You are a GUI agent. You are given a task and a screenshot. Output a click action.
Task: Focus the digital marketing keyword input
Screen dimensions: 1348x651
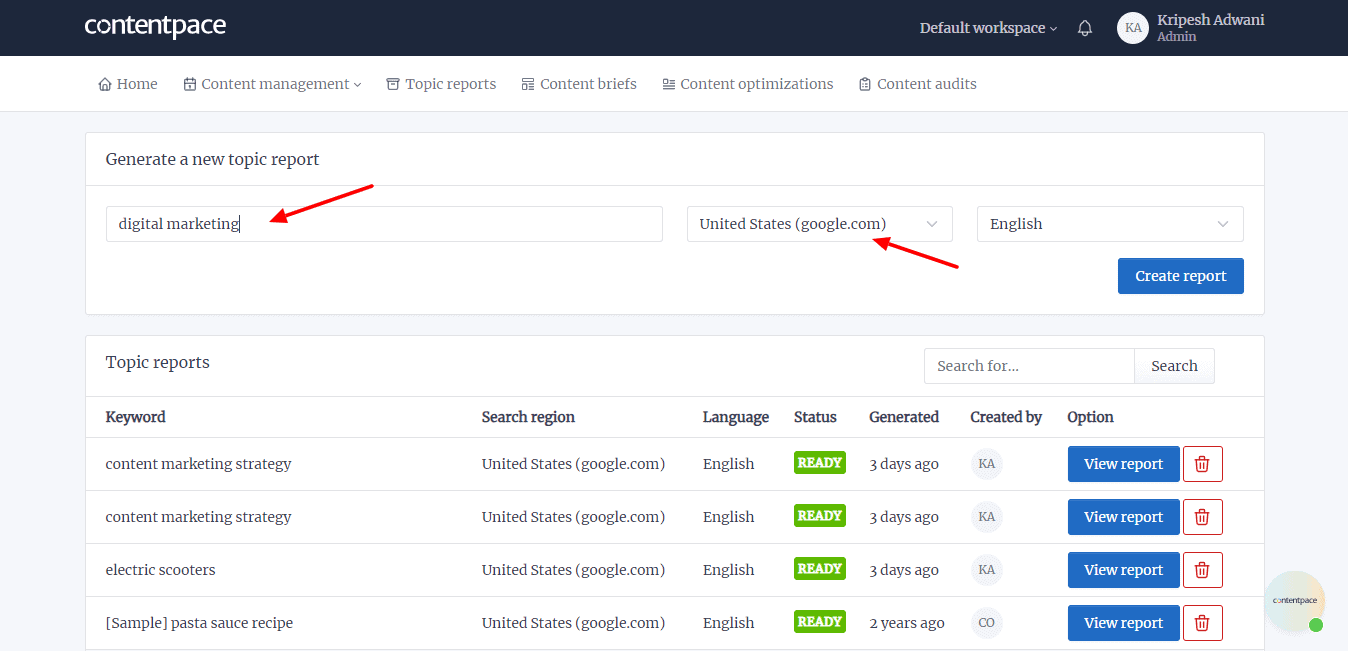click(384, 224)
